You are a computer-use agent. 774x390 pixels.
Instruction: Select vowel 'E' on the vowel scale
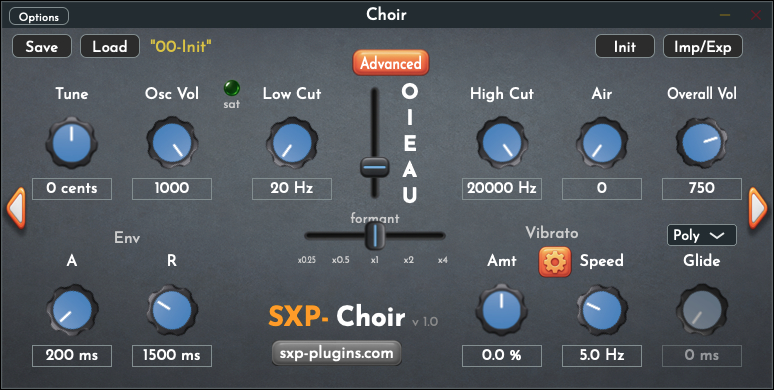(410, 144)
